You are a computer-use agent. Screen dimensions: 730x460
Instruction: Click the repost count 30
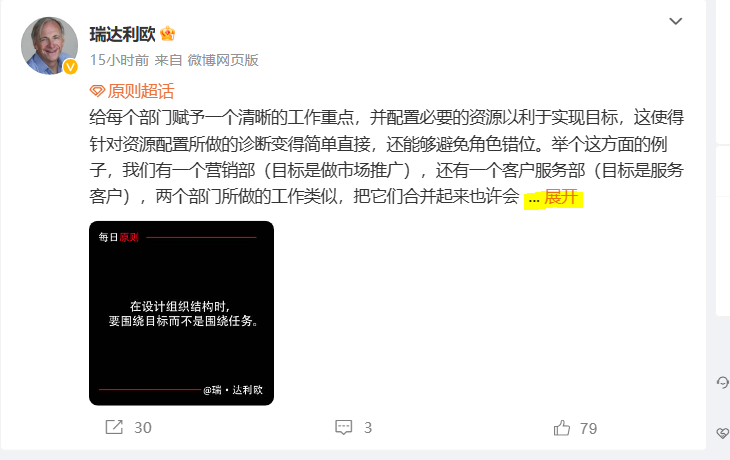[143, 427]
